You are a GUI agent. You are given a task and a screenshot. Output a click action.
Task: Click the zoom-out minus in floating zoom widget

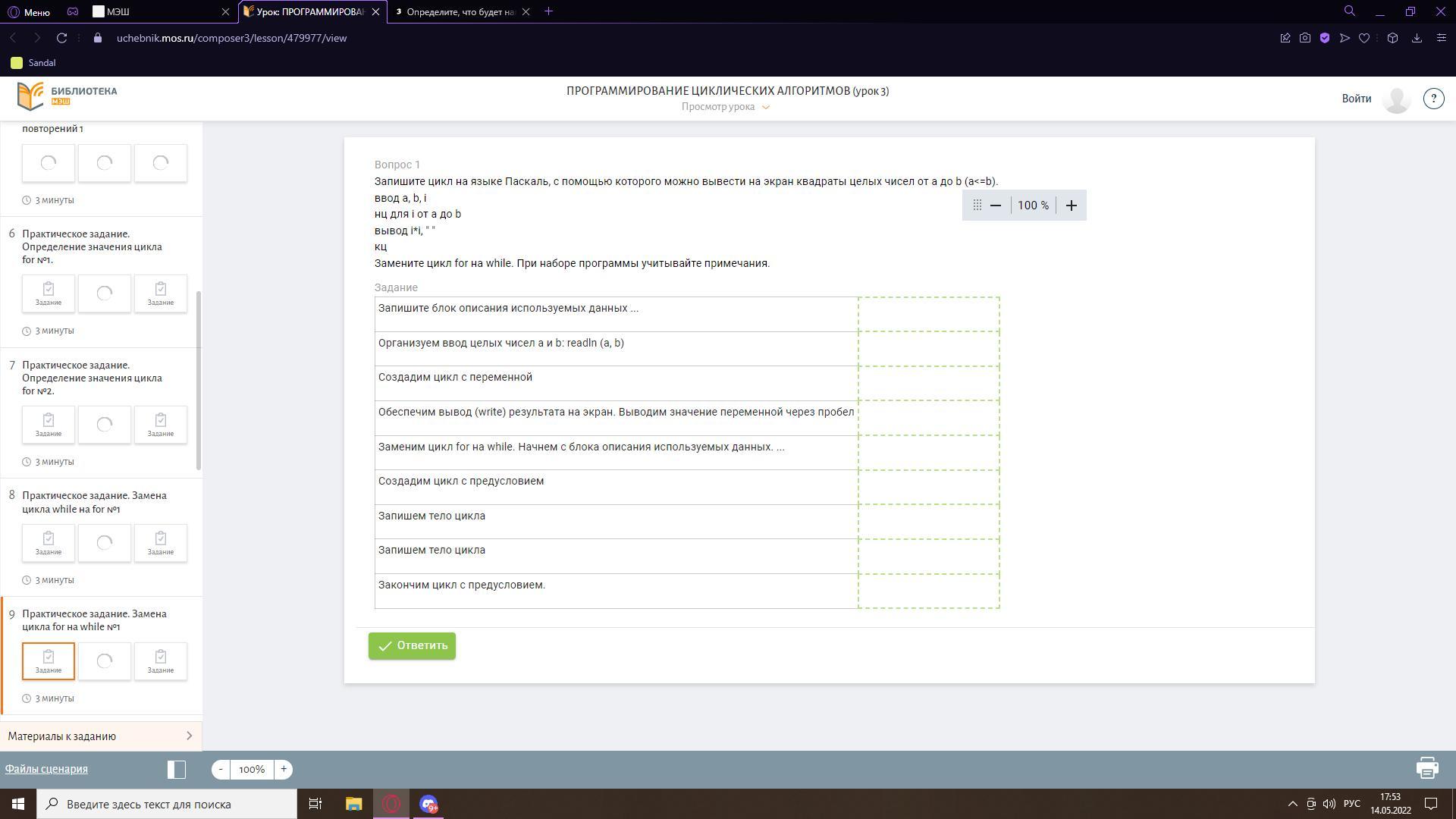996,206
